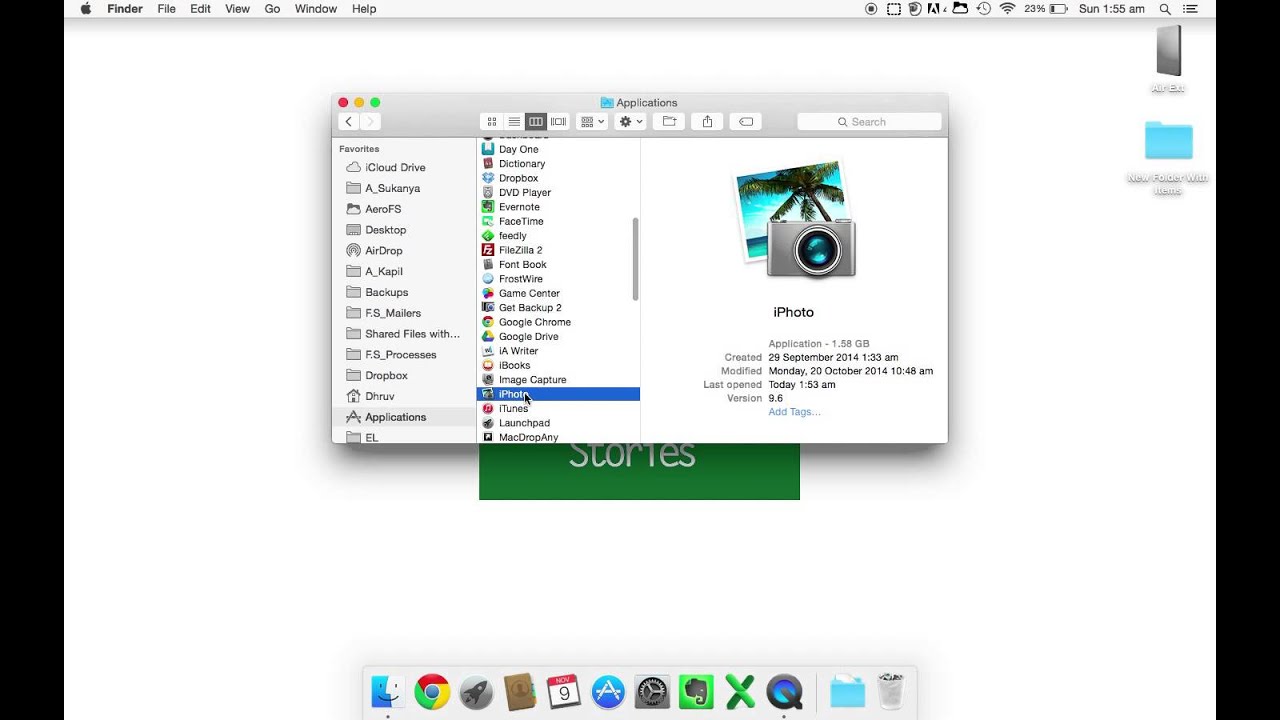The image size is (1280, 720).
Task: Click the New Folder toolbar icon
Action: coord(669,122)
